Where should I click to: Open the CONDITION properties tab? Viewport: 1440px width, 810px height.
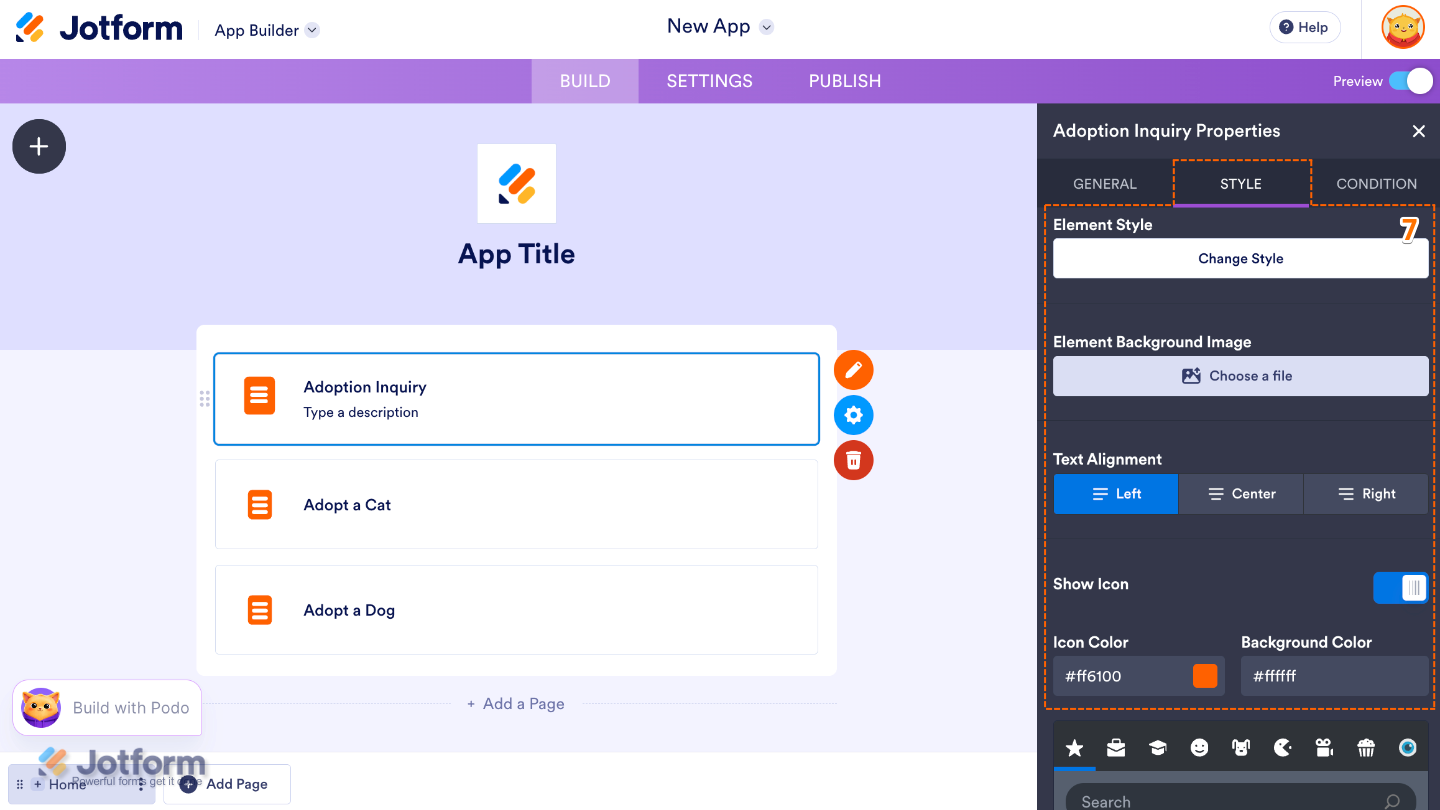pyautogui.click(x=1376, y=183)
